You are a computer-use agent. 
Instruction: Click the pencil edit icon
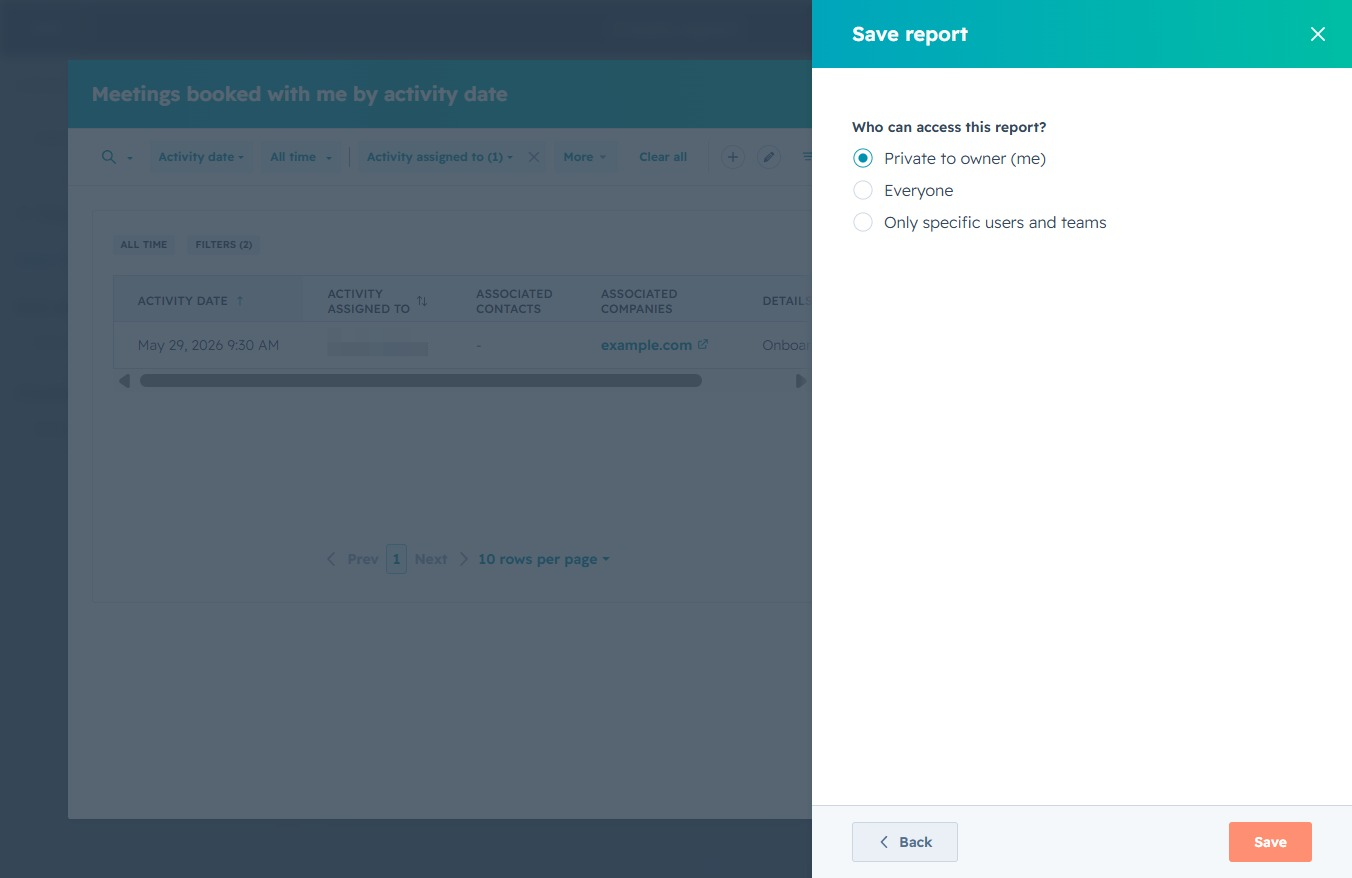pos(768,157)
